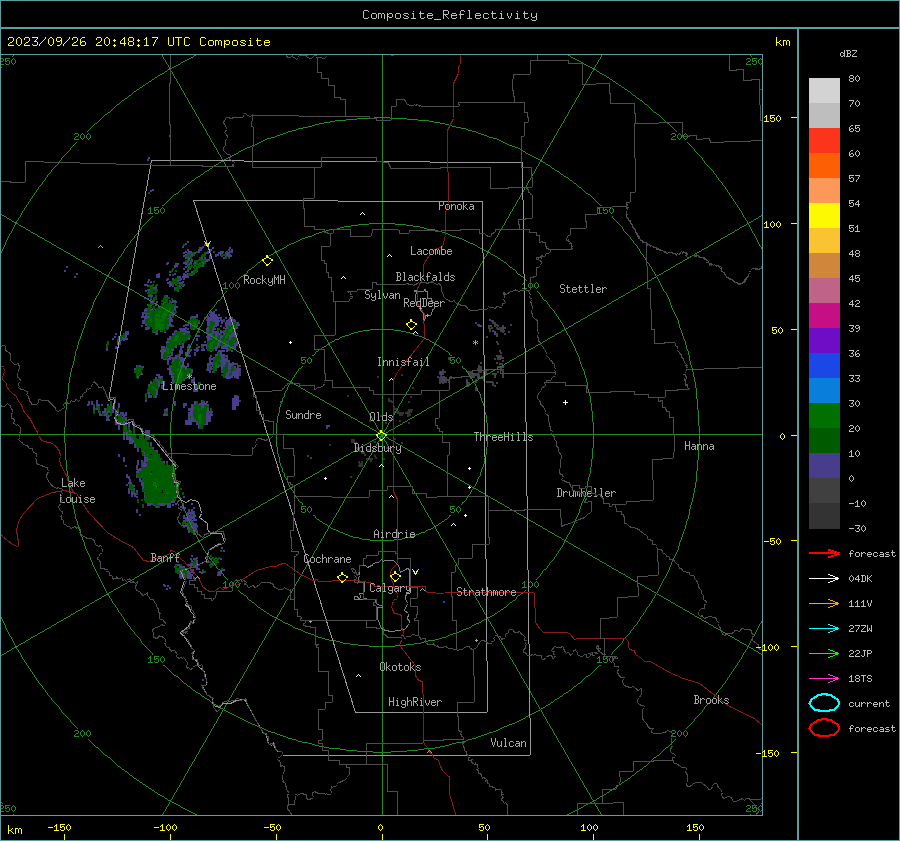Click the yellow diamond marker near RockyMH
Image resolution: width=900 pixels, height=841 pixels.
tap(267, 261)
